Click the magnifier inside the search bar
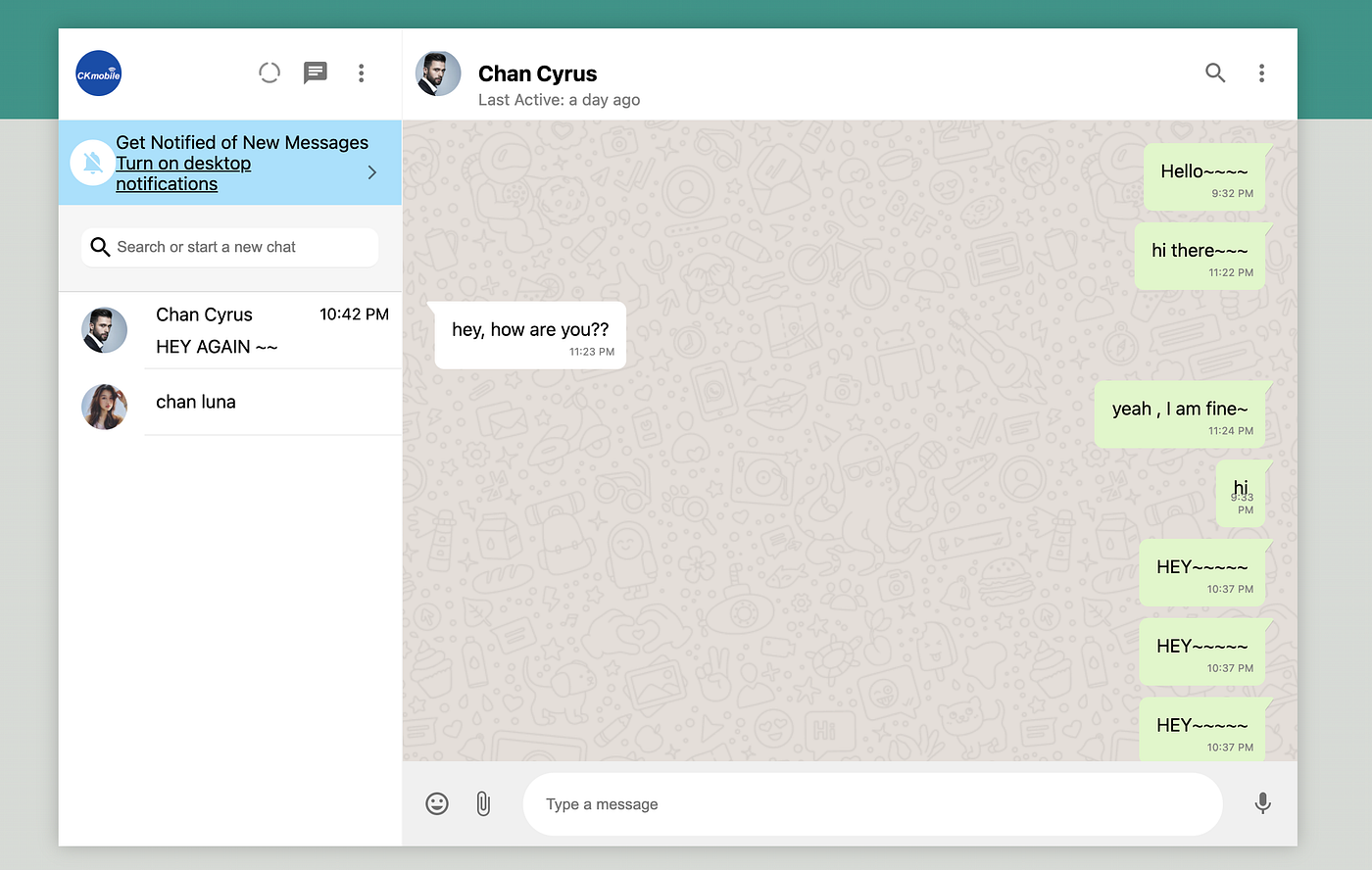Screen dimensions: 1372x870 point(100,247)
